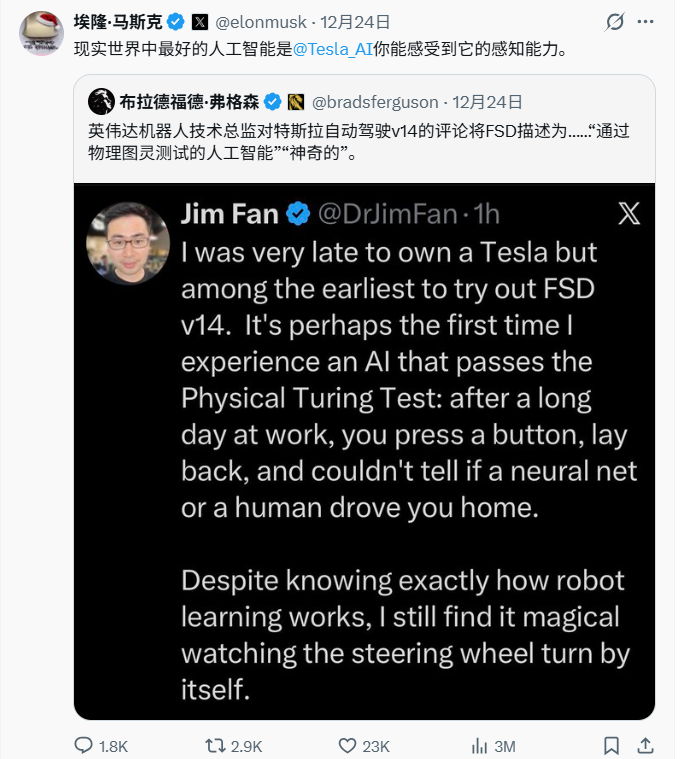Open the @Tesla_AI mention link
The height and width of the screenshot is (759, 693).
tap(332, 48)
